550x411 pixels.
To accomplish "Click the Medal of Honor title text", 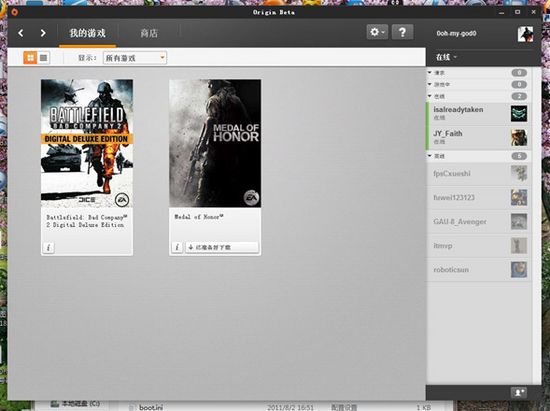I will click(199, 217).
